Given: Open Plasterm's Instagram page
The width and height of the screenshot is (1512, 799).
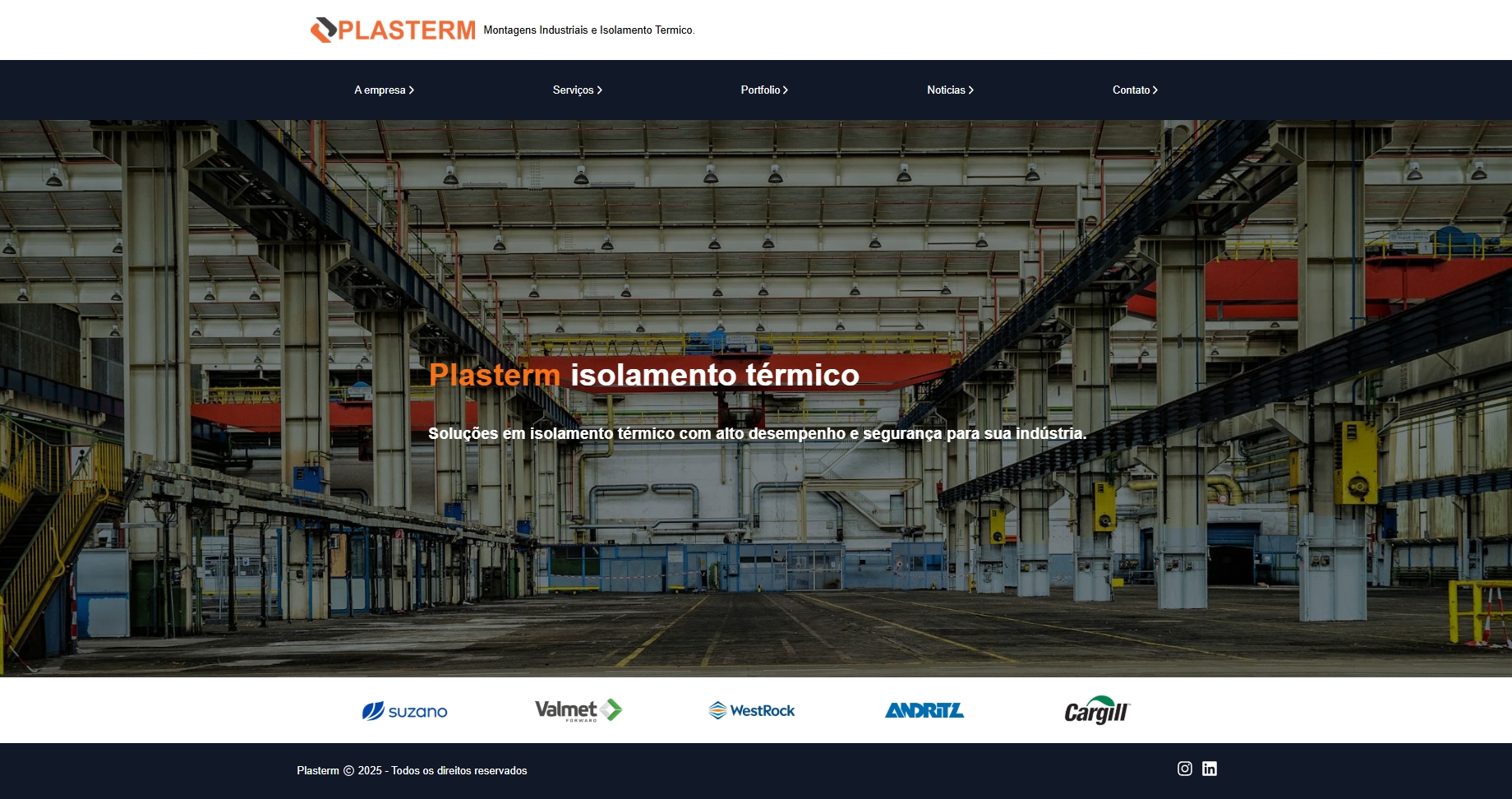Looking at the screenshot, I should pos(1184,769).
